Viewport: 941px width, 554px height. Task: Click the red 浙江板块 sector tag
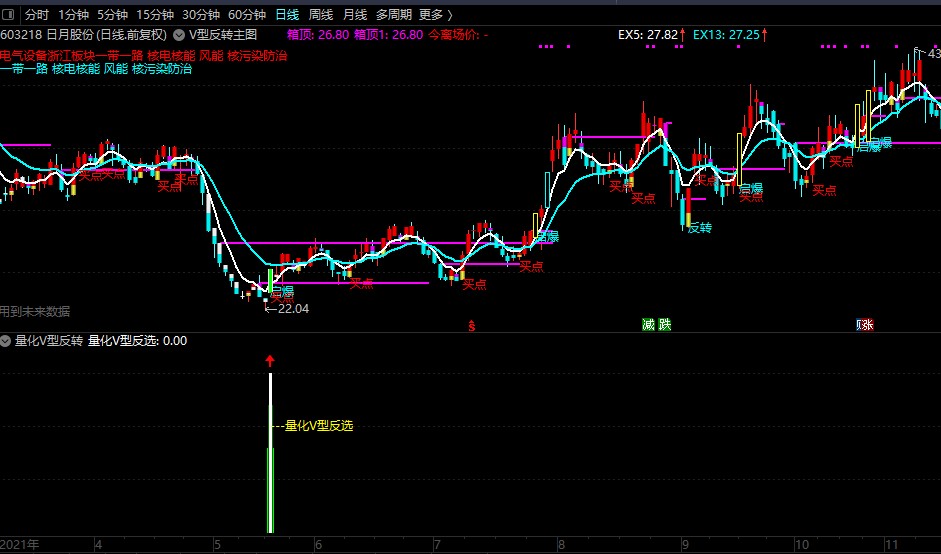point(71,56)
